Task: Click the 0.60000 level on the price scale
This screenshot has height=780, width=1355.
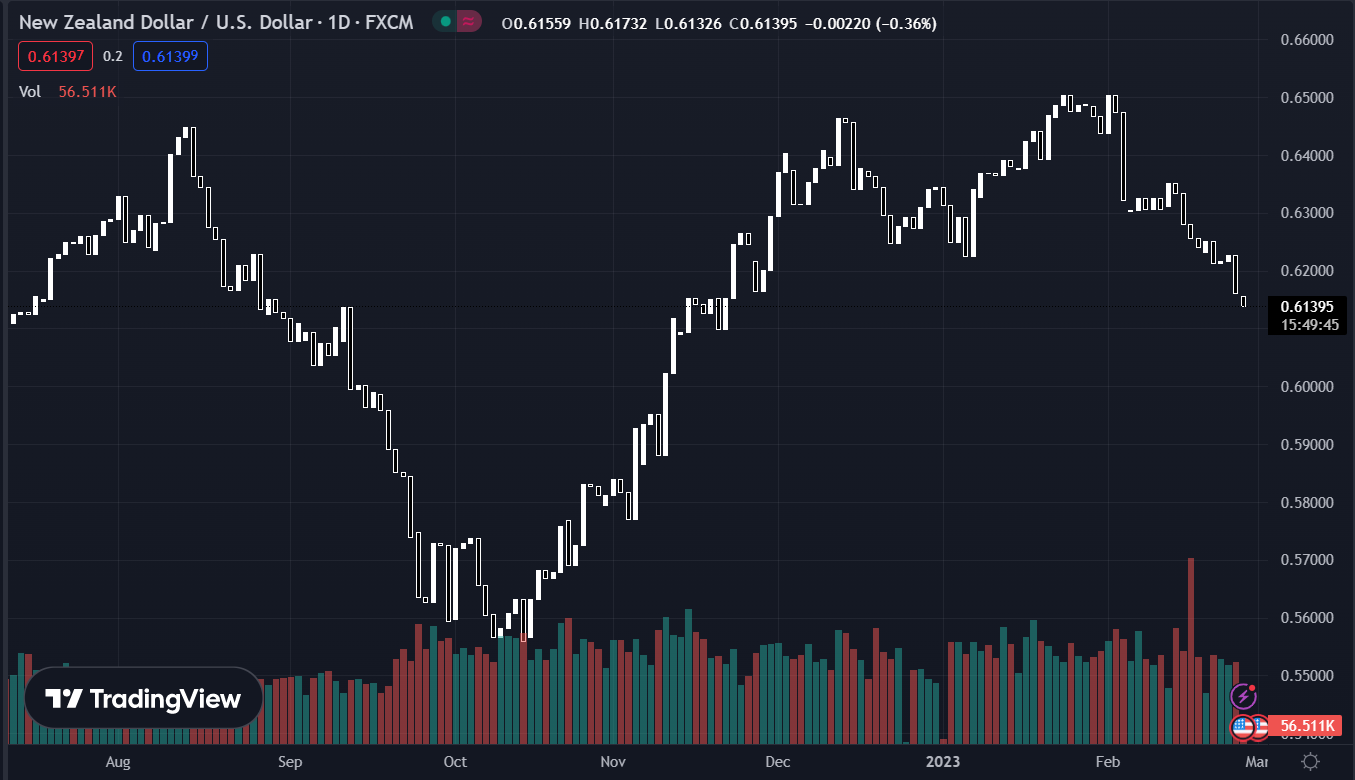Action: [x=1307, y=386]
